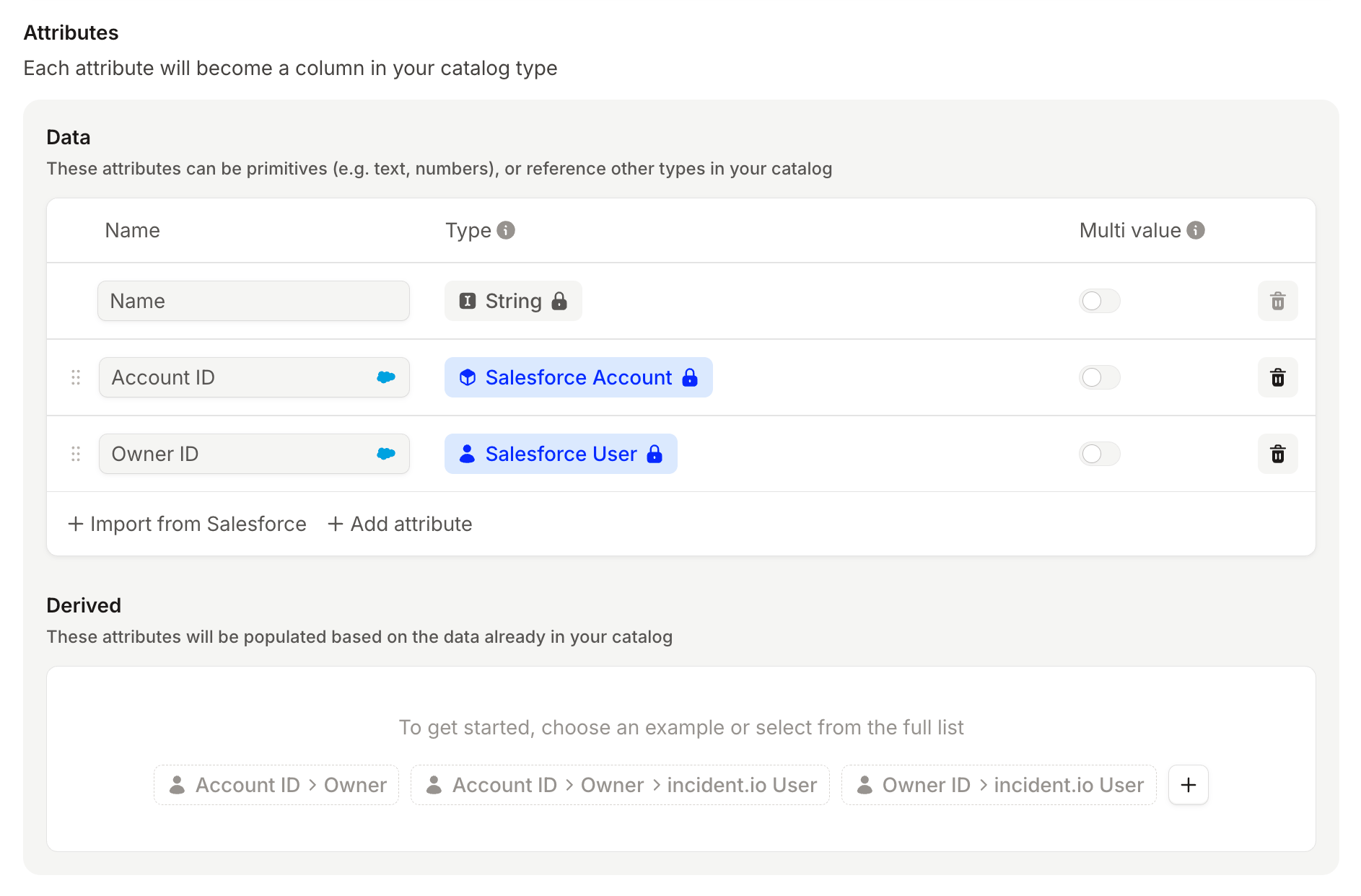Click Salesforce cloud icon in Owner ID field

(x=386, y=454)
